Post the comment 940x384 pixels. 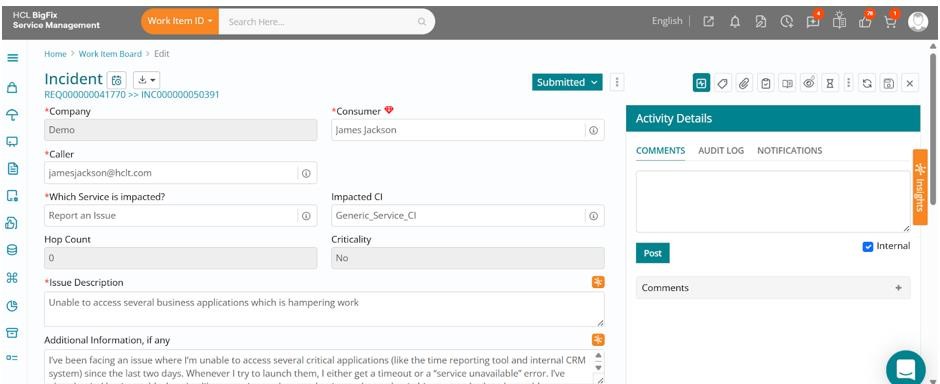coord(652,253)
